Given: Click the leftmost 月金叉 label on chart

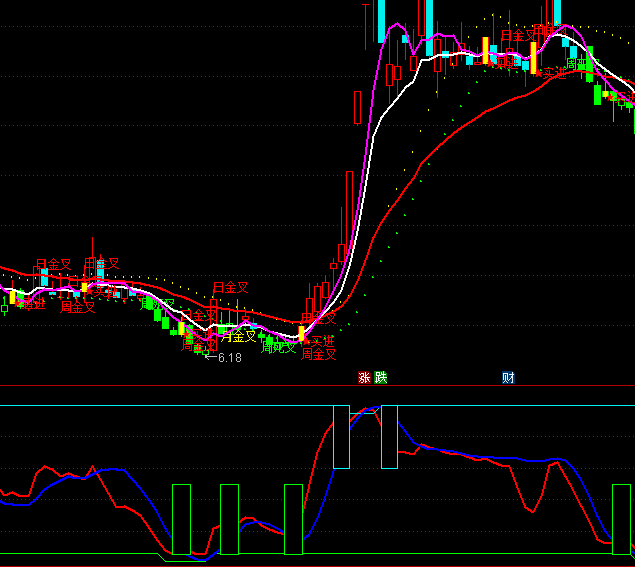Looking at the screenshot, I should point(53,265).
